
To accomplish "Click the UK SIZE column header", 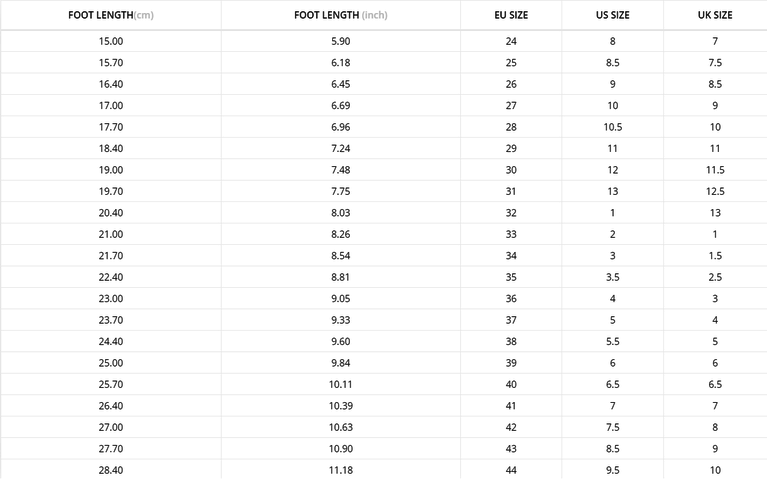I will tap(715, 16).
